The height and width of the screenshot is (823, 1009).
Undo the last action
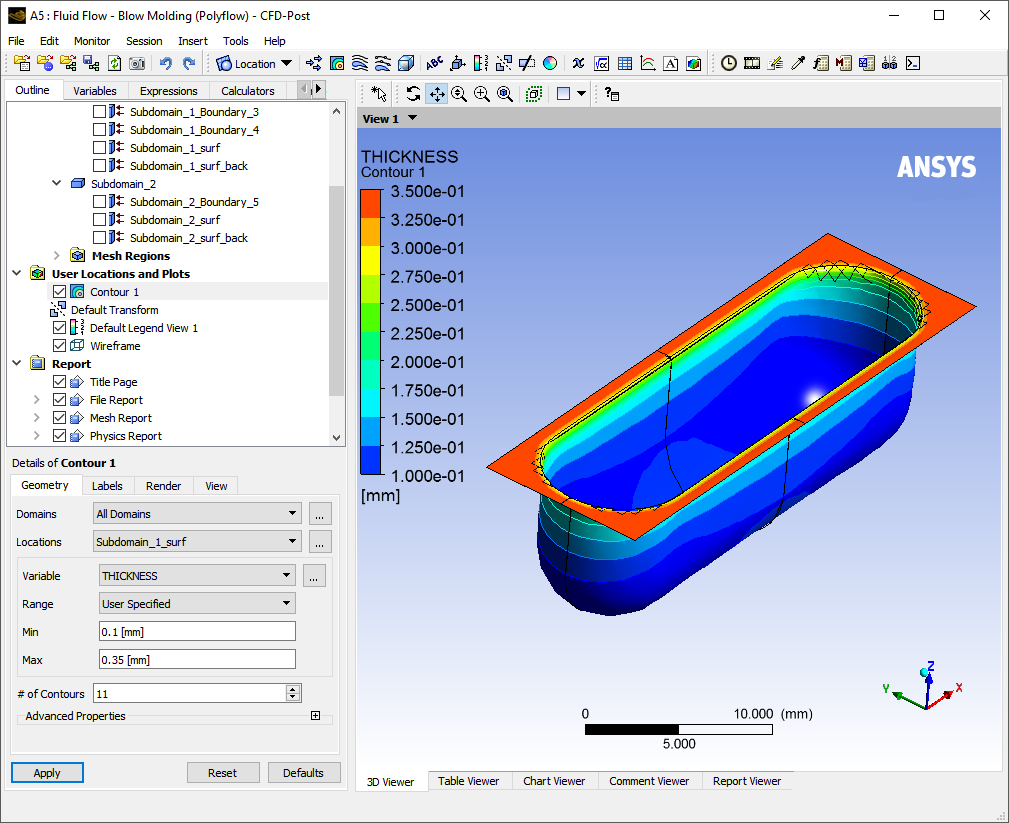point(165,63)
